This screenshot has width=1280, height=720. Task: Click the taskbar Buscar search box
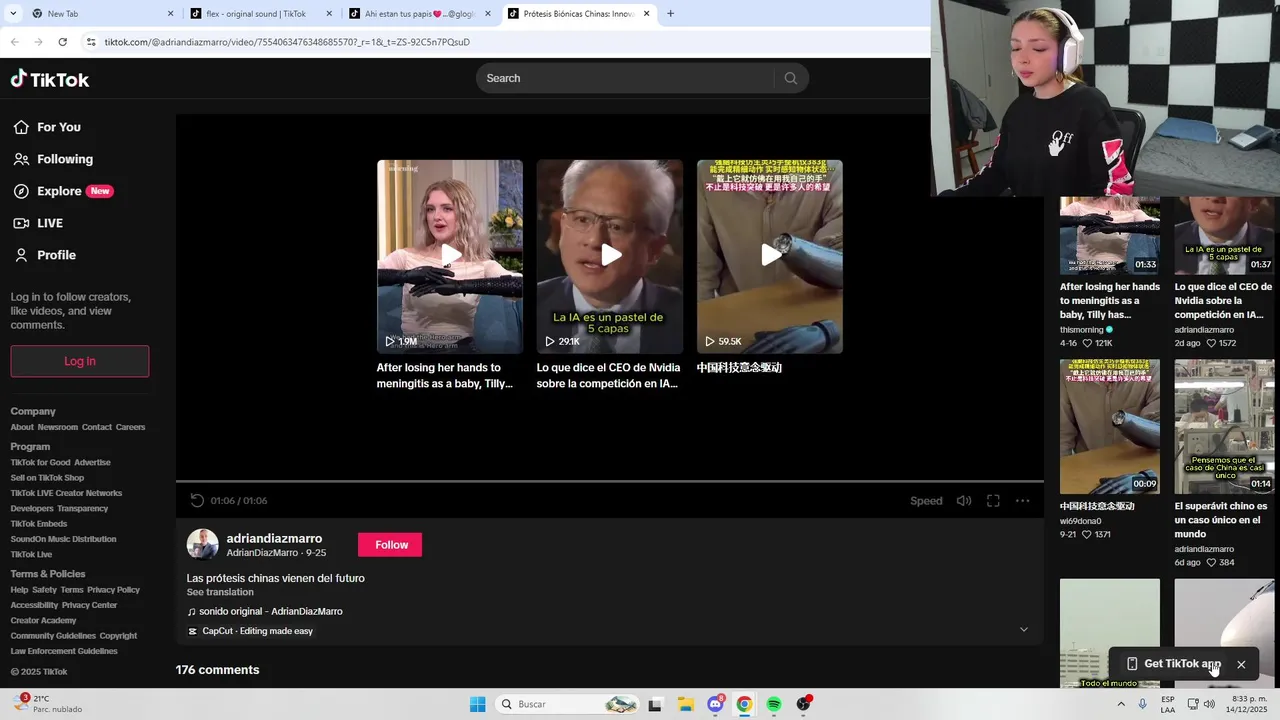coord(568,704)
